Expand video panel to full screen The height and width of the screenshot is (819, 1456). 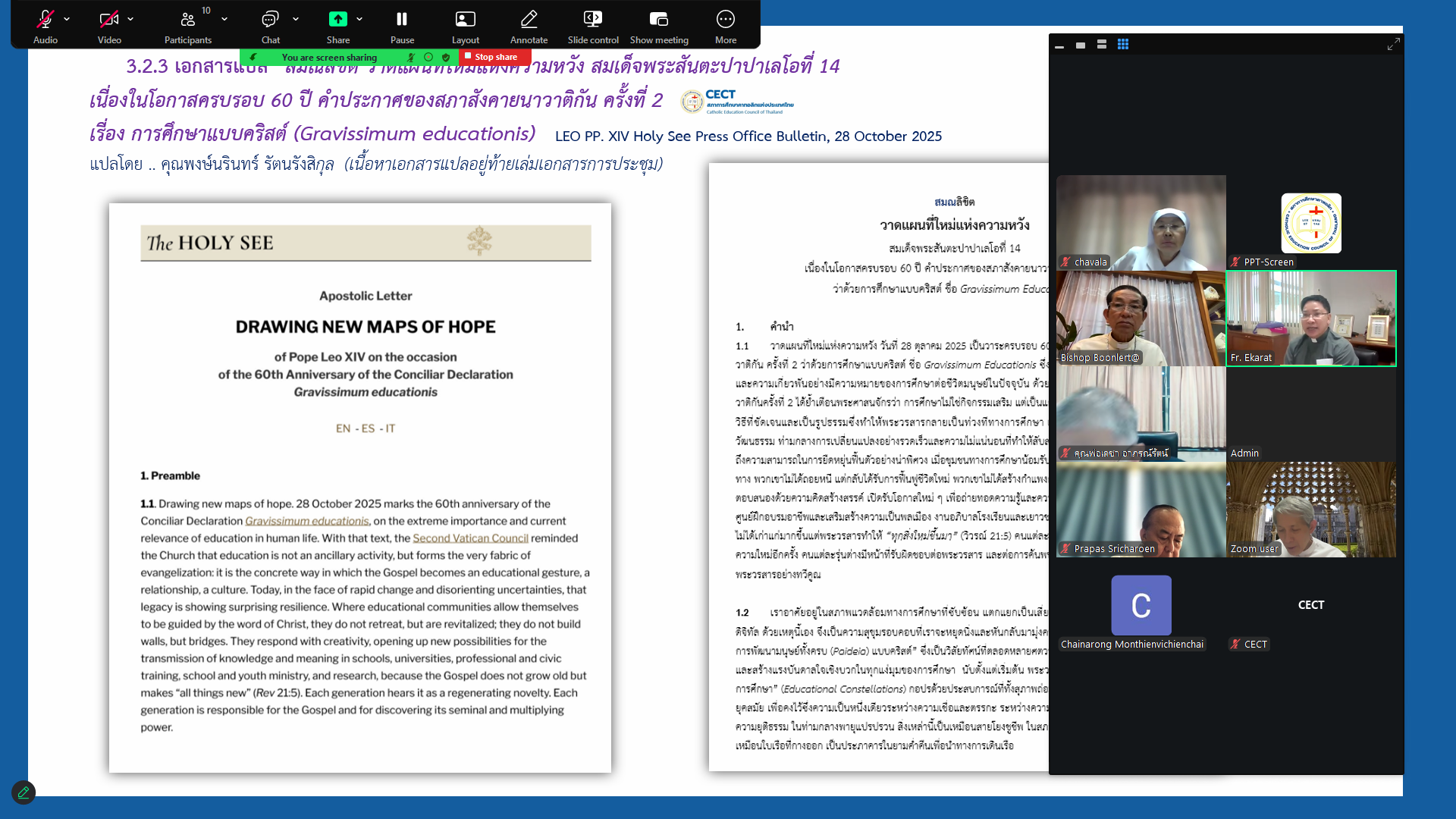pyautogui.click(x=1393, y=45)
